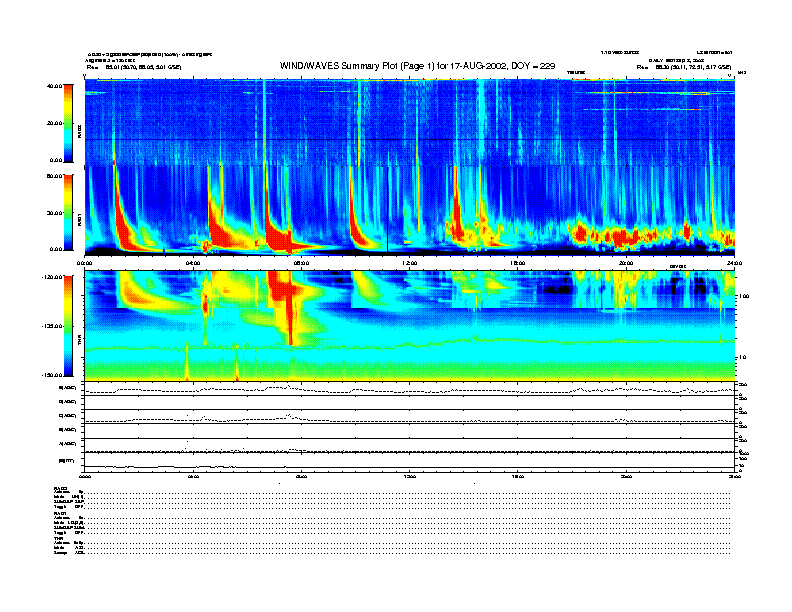Click the 40.00 tick on RAD2 color bar
The height and width of the screenshot is (612, 792).
click(54, 86)
